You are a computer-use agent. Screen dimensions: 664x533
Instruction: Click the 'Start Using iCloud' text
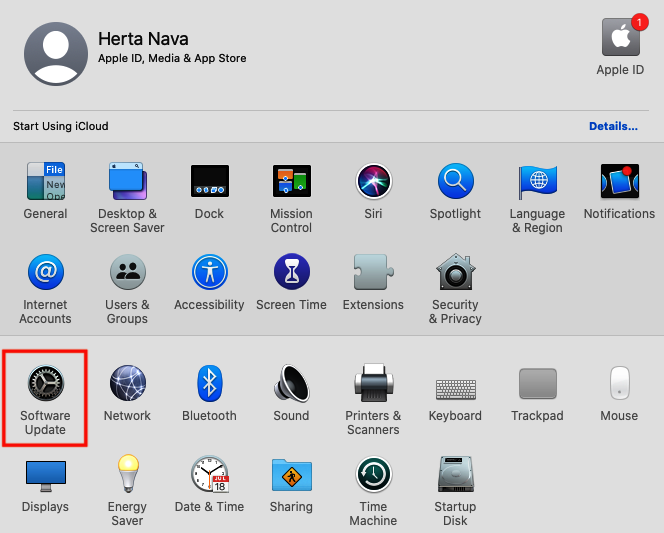coord(61,126)
